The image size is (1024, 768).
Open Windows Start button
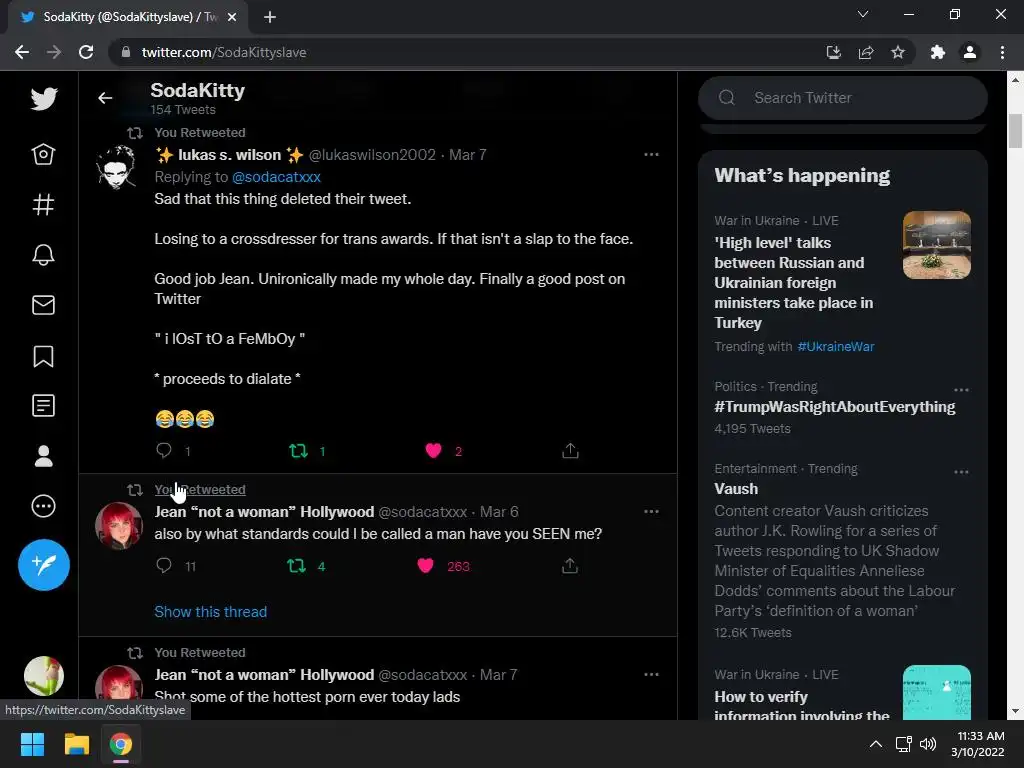pos(32,744)
